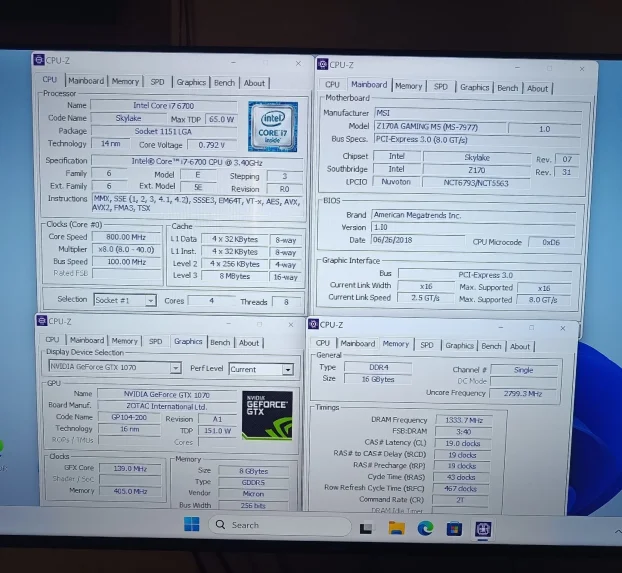Click DRAM Frequency value 1333.7 MHz
The image size is (622, 573).
click(x=464, y=420)
